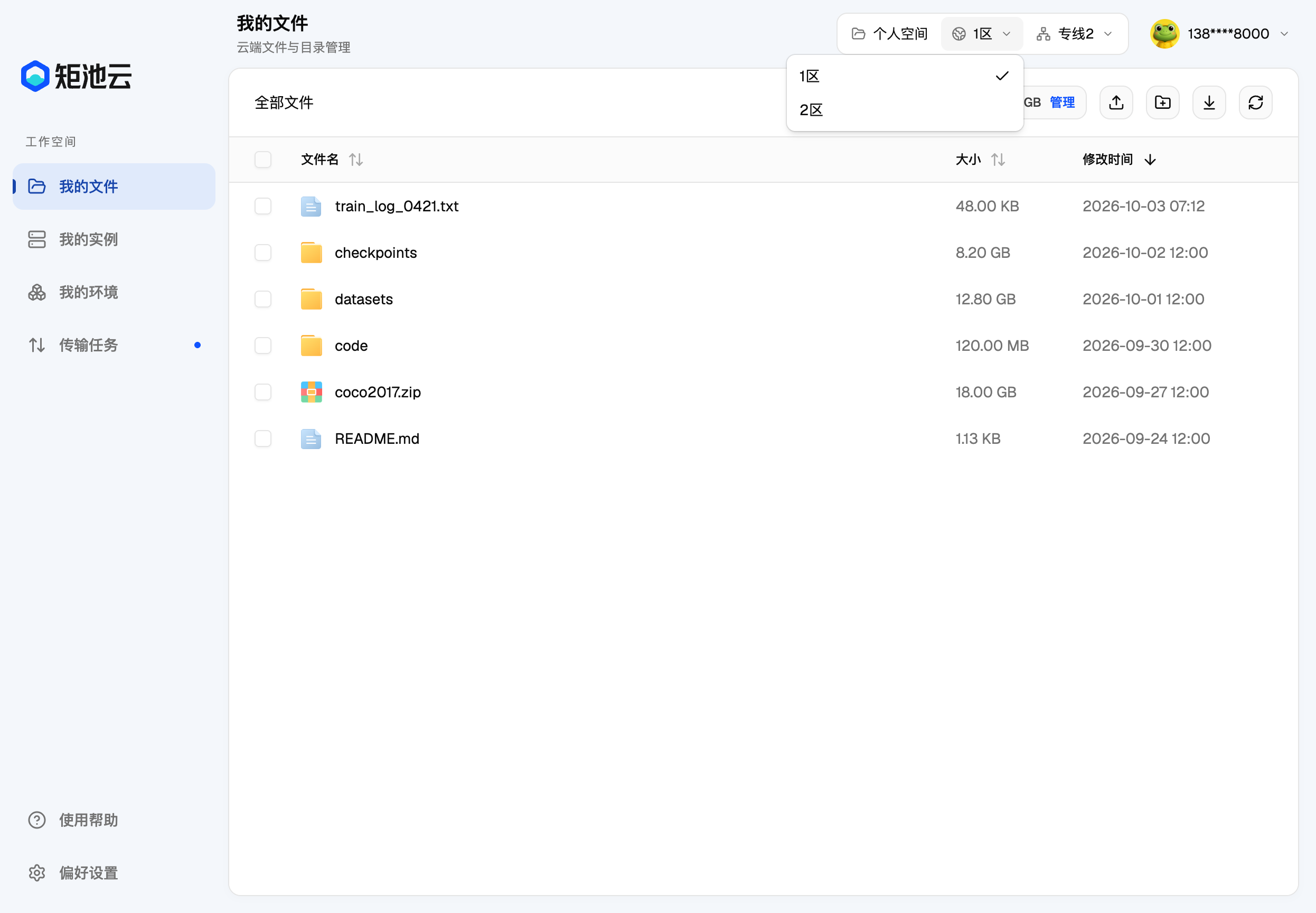
Task: Click the 矩池云 logo
Action: [x=76, y=76]
